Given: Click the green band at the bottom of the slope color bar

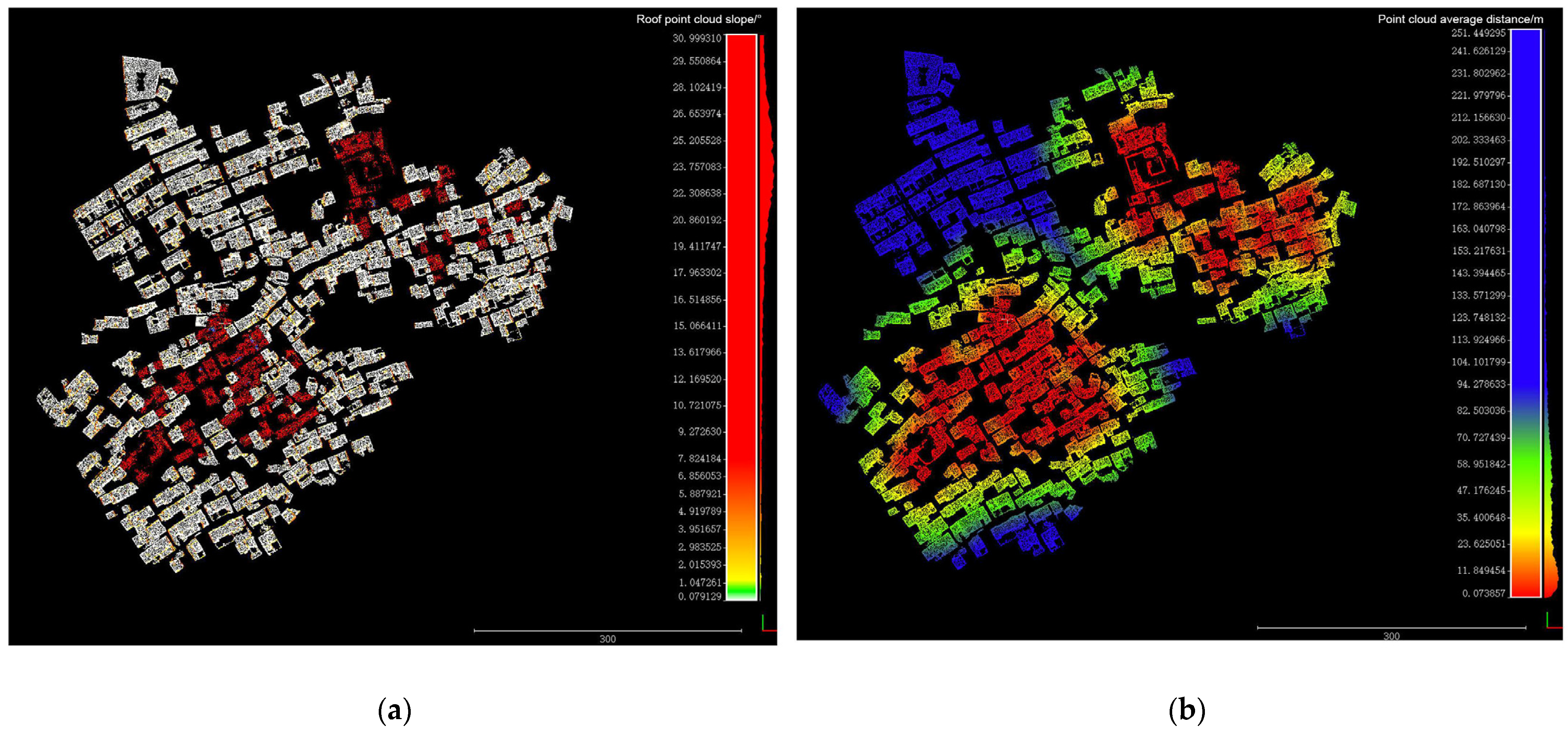Looking at the screenshot, I should click(741, 589).
